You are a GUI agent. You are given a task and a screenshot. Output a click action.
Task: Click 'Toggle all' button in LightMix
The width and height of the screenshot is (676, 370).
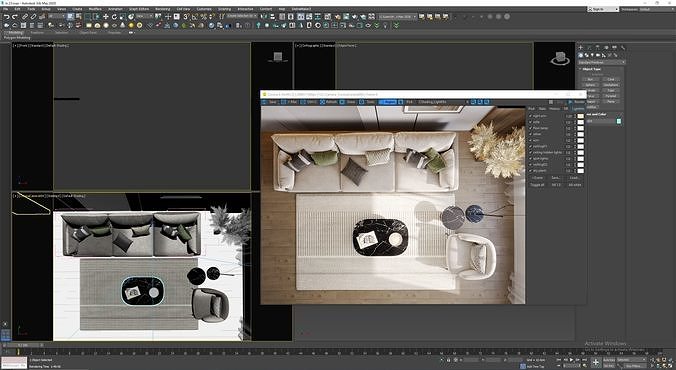pos(537,185)
